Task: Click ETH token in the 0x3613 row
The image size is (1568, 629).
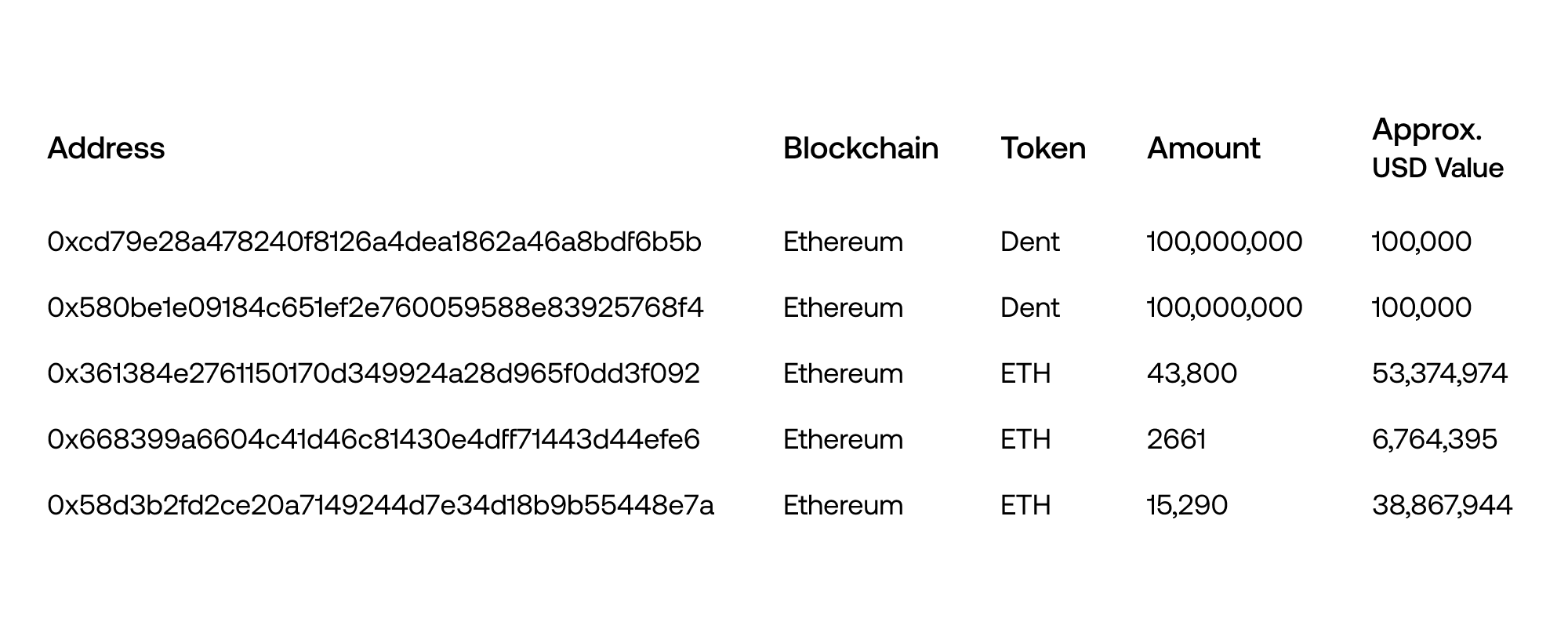Action: pos(1025,373)
